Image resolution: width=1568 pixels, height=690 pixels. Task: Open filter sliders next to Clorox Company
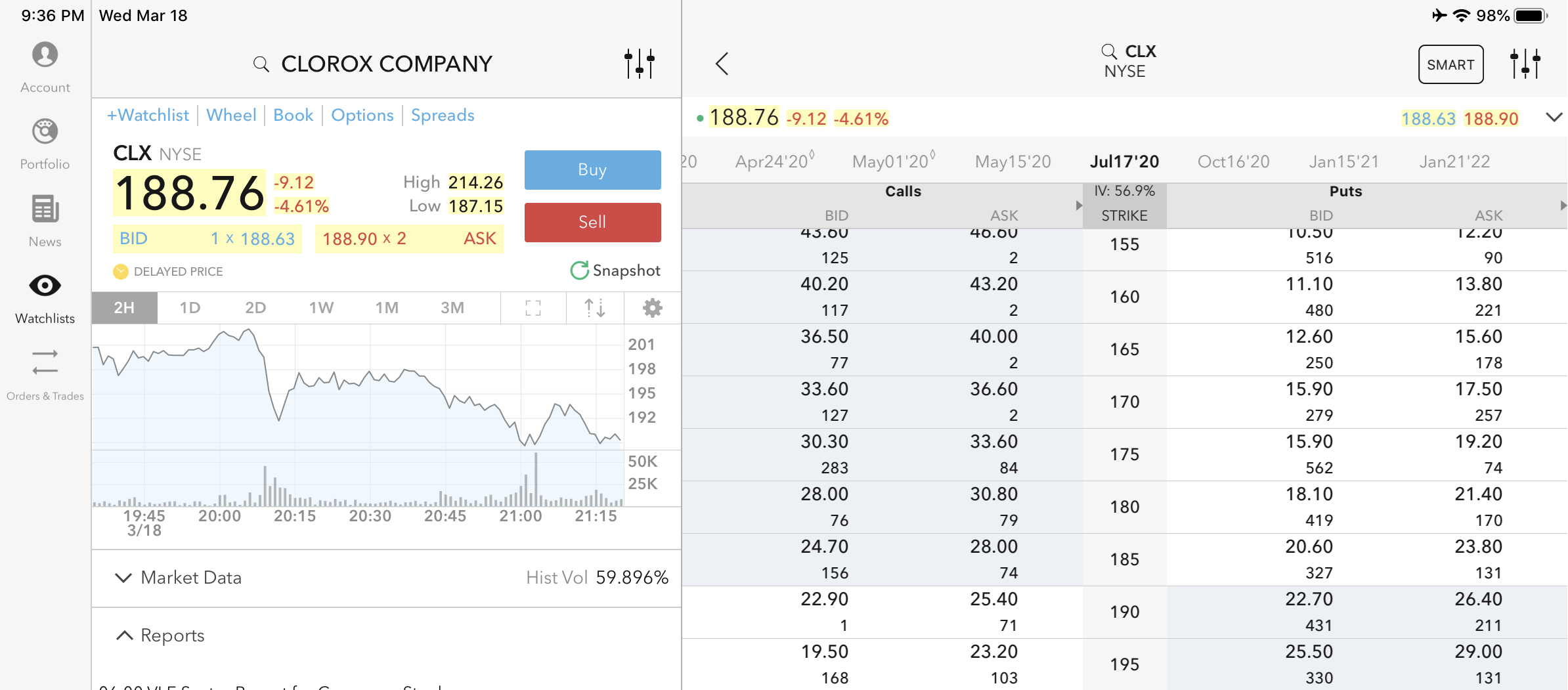coord(639,64)
